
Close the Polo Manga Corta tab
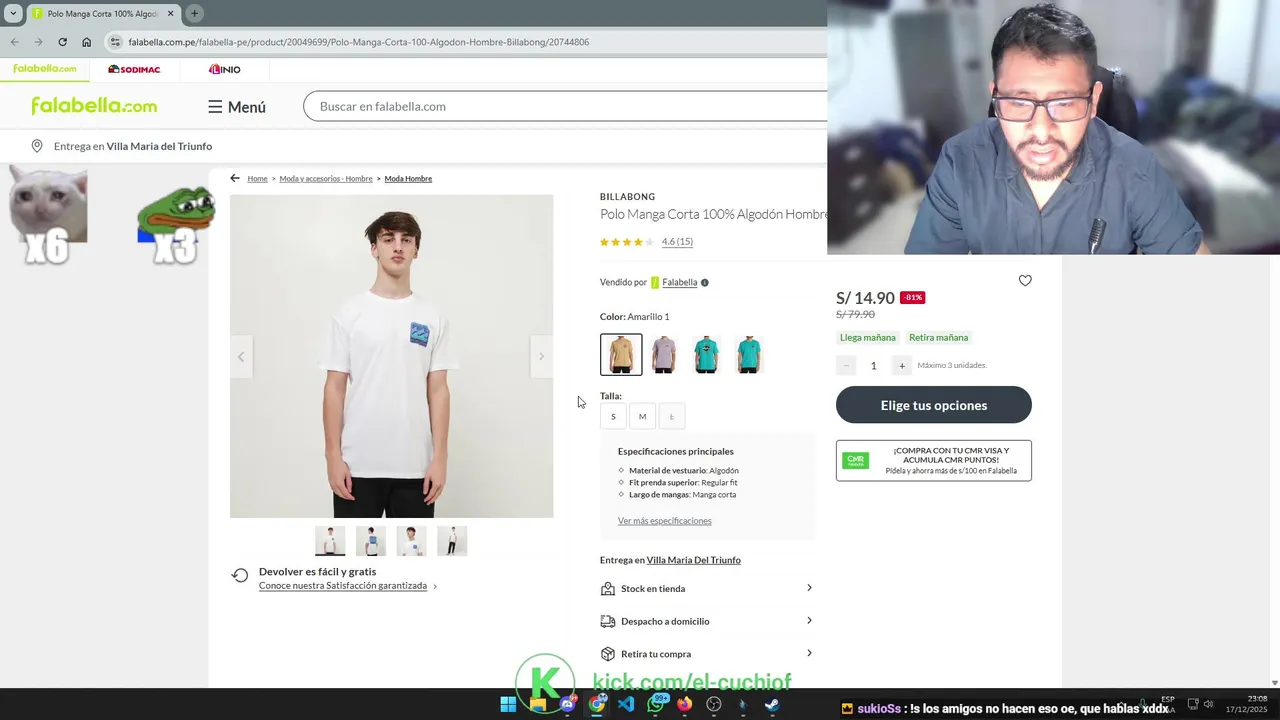171,13
